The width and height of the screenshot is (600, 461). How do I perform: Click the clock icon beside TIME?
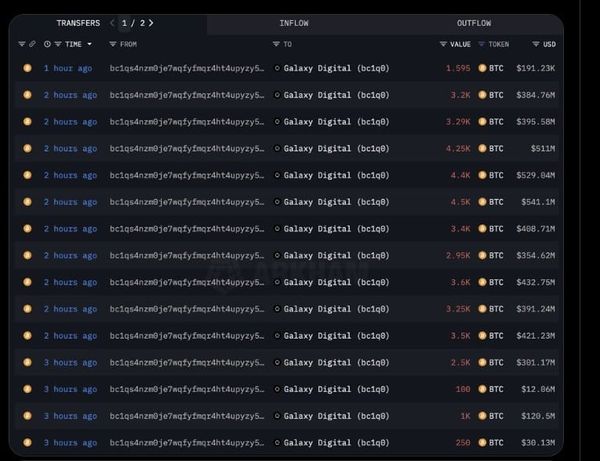47,44
